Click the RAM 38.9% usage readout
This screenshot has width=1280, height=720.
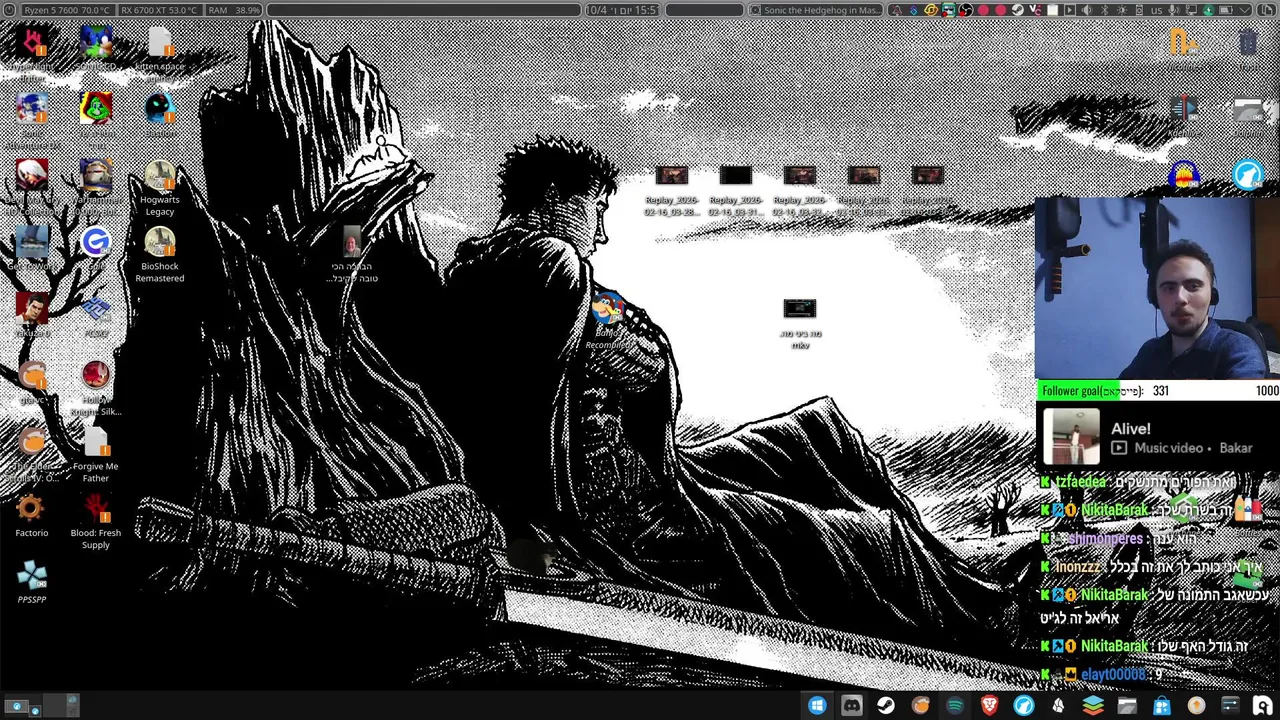click(234, 10)
